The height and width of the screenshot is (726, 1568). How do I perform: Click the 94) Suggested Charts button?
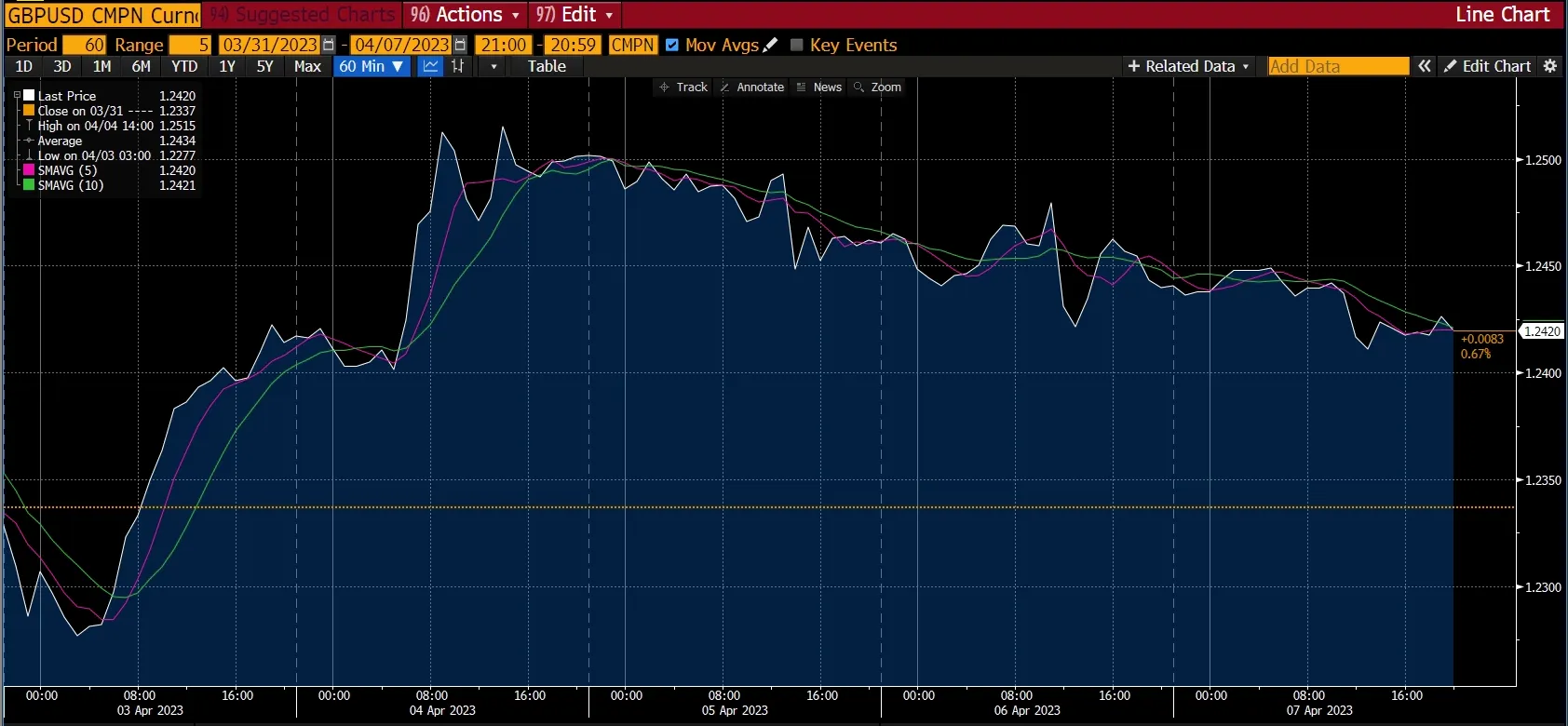[303, 15]
